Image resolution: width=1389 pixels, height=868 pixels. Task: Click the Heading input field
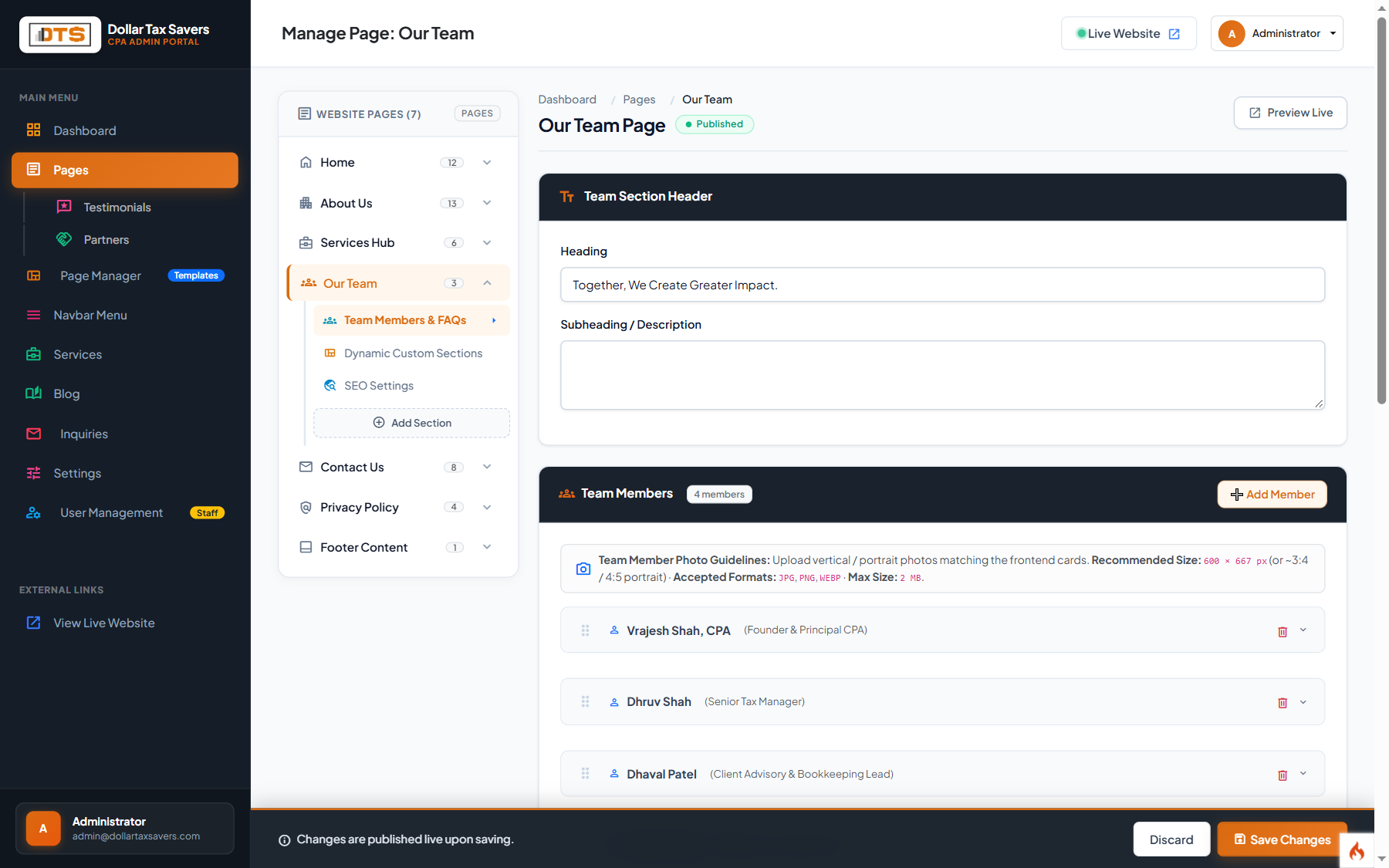942,285
